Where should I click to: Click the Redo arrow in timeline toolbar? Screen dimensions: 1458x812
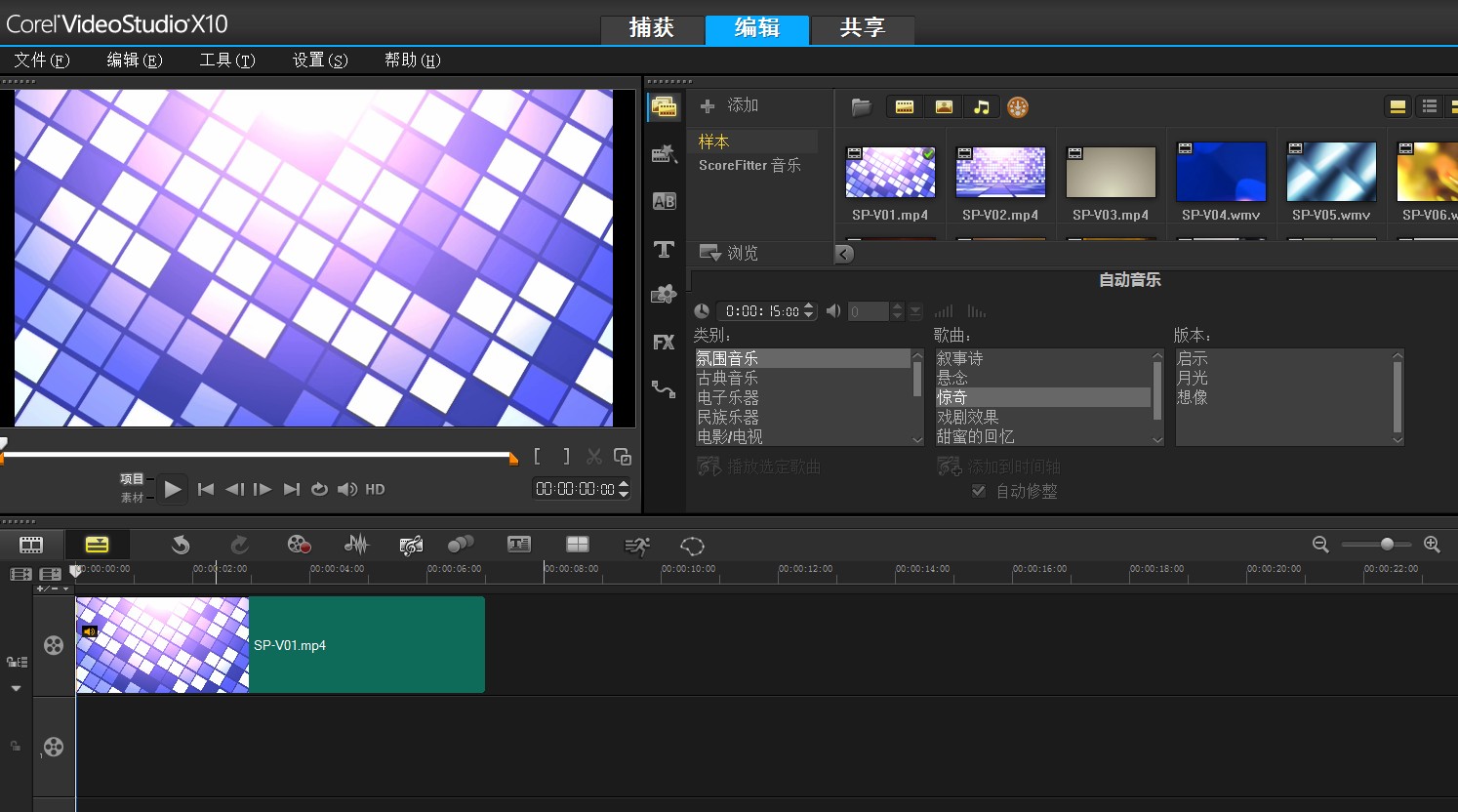click(239, 545)
